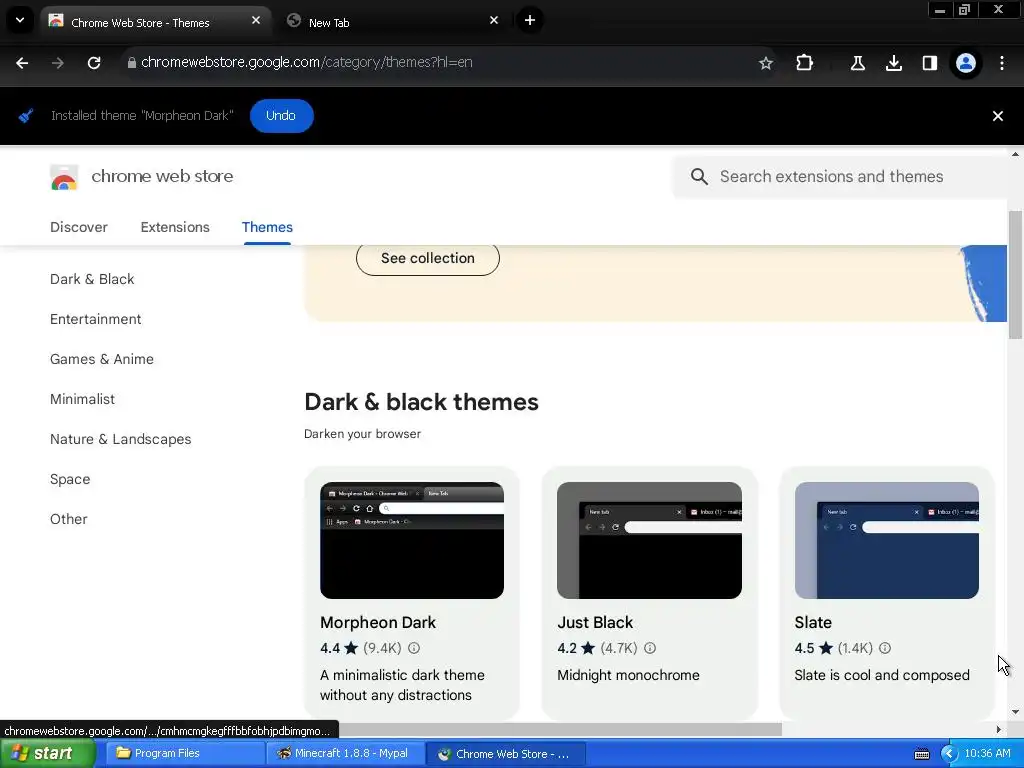View site info lock icon
This screenshot has width=1024, height=768.
coord(132,63)
